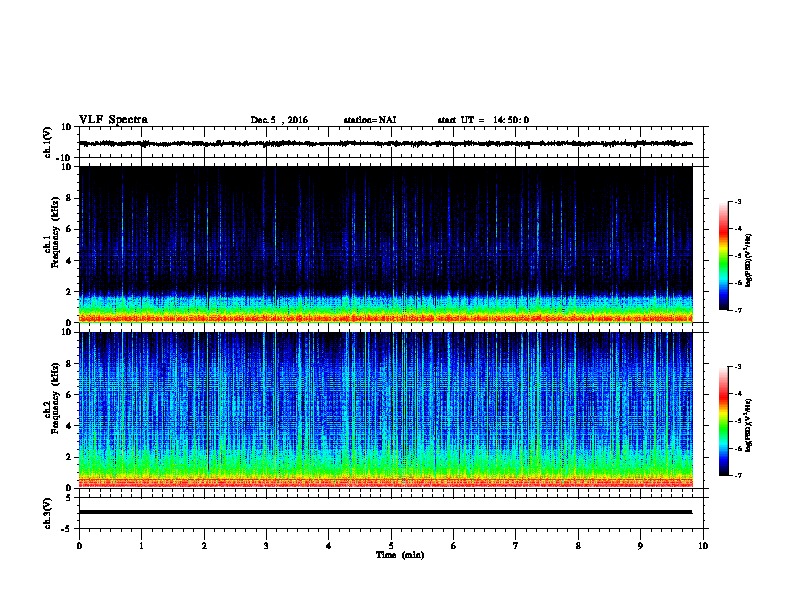Click the ch.2 PSD color scale bar

[x=723, y=421]
